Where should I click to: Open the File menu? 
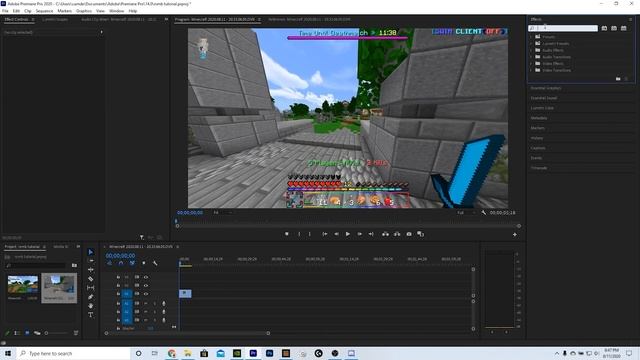point(5,11)
